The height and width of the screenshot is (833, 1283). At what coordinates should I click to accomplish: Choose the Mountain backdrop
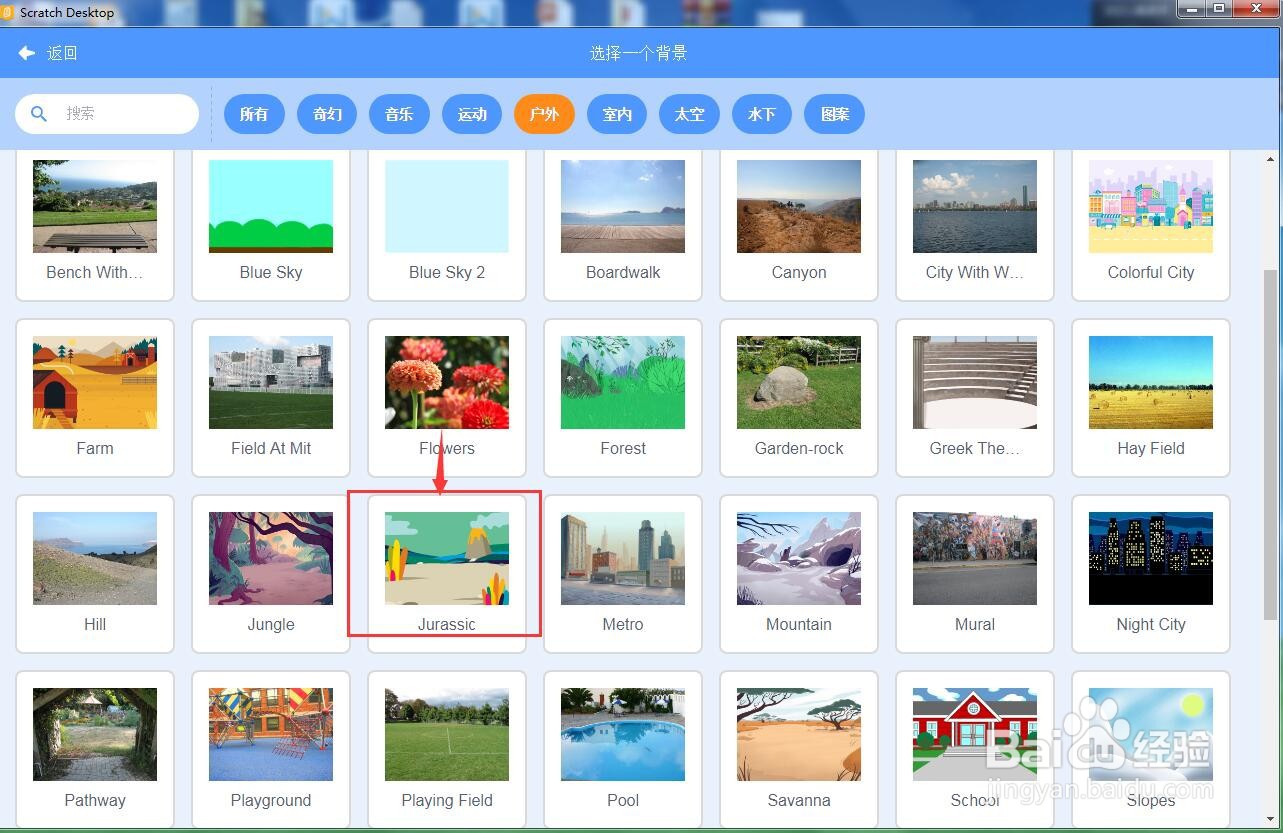point(799,573)
